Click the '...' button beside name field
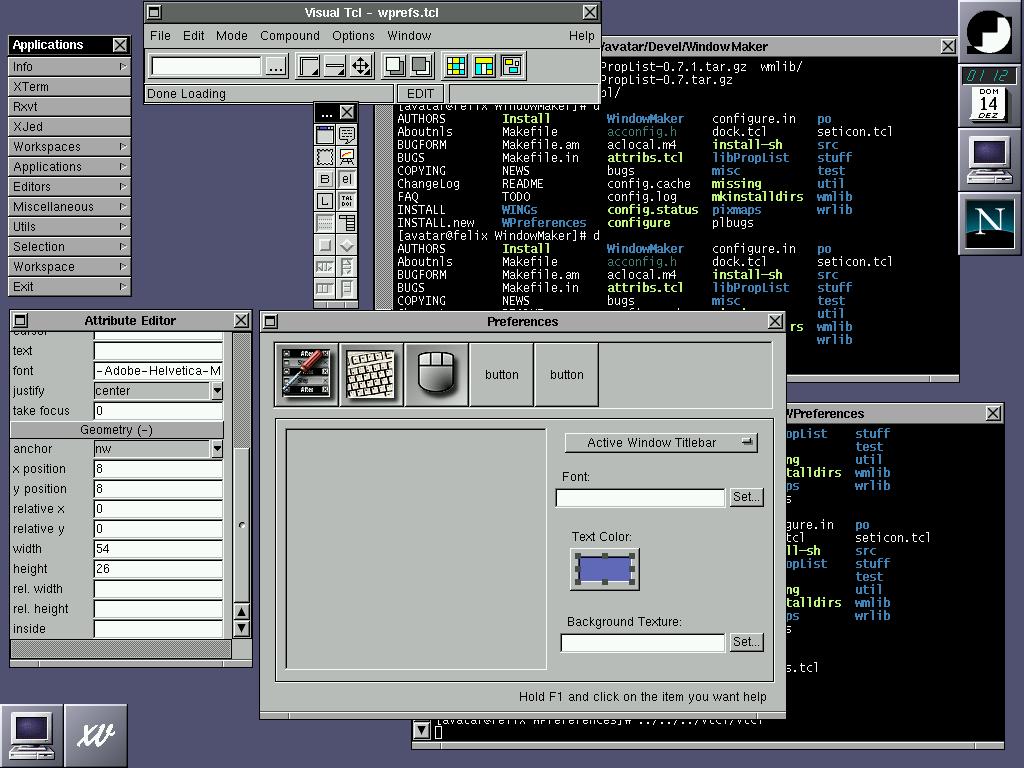The width and height of the screenshot is (1024, 768). (276, 67)
